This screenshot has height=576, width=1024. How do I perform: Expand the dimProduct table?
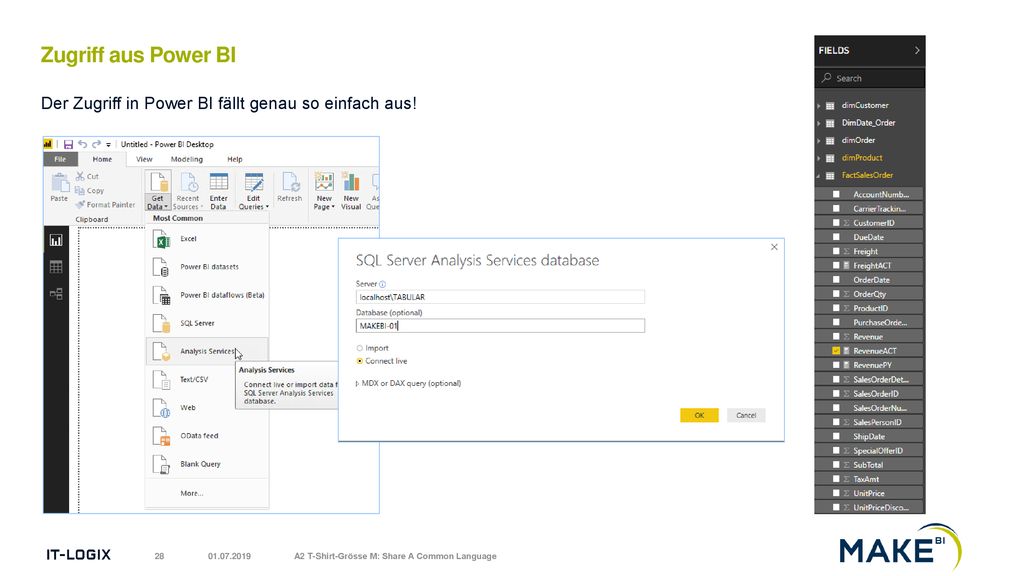click(818, 158)
